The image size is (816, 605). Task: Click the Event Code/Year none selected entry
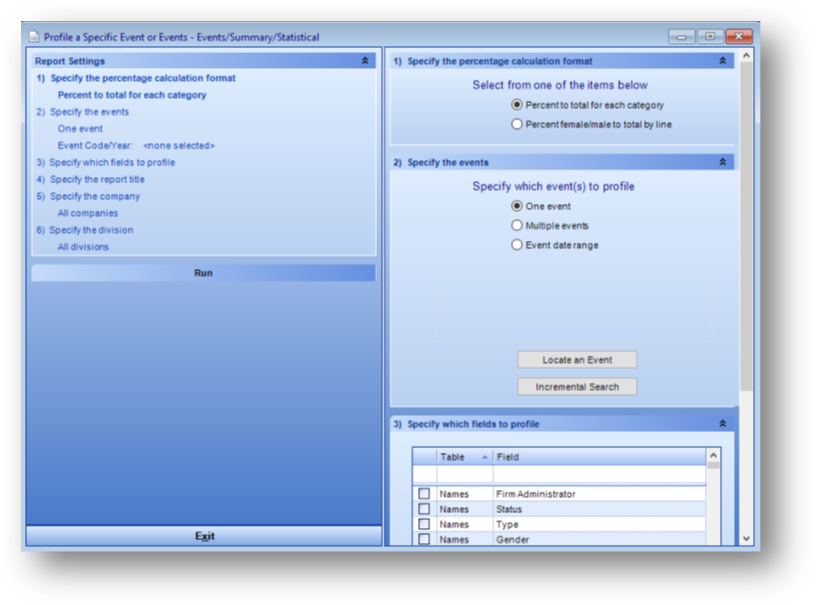tap(136, 146)
